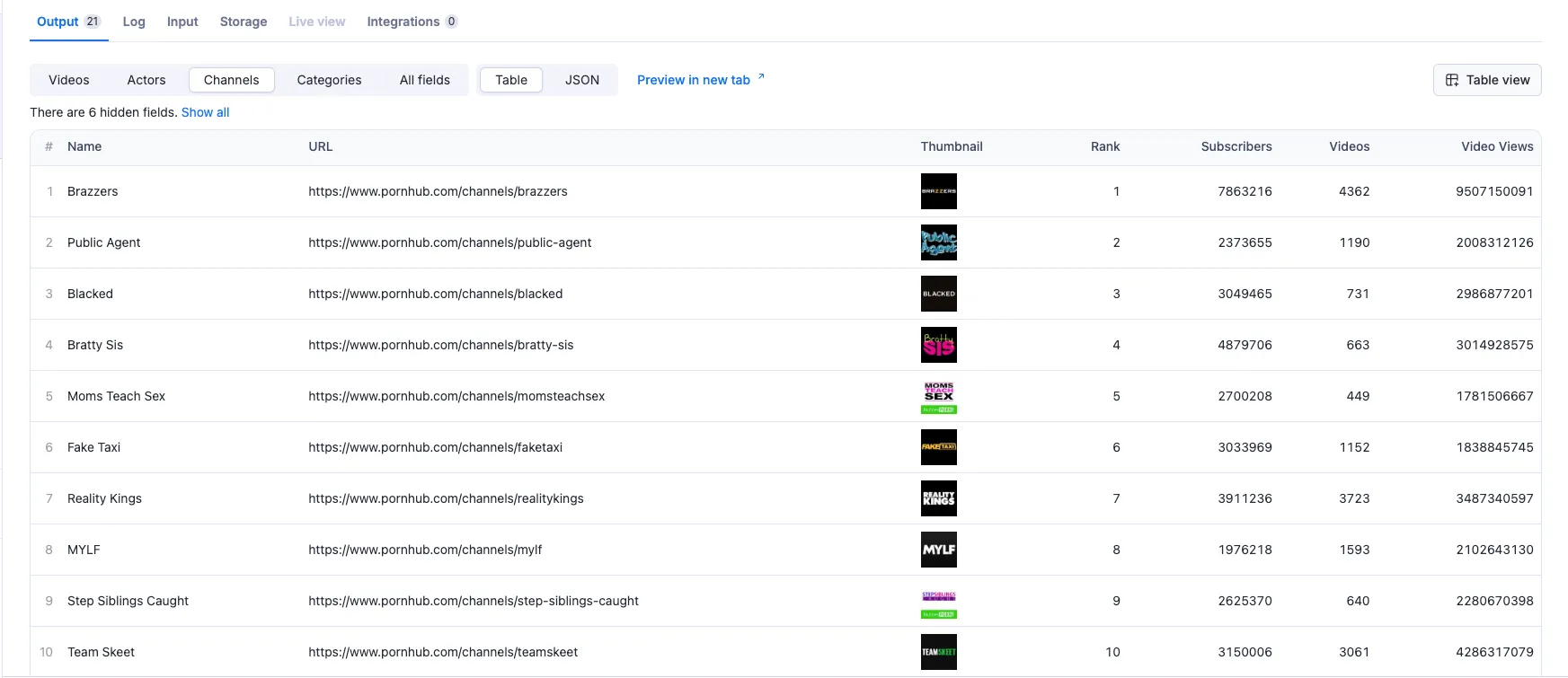Click the Fake Taxi name cell
The width and height of the screenshot is (1568, 678).
click(x=93, y=447)
